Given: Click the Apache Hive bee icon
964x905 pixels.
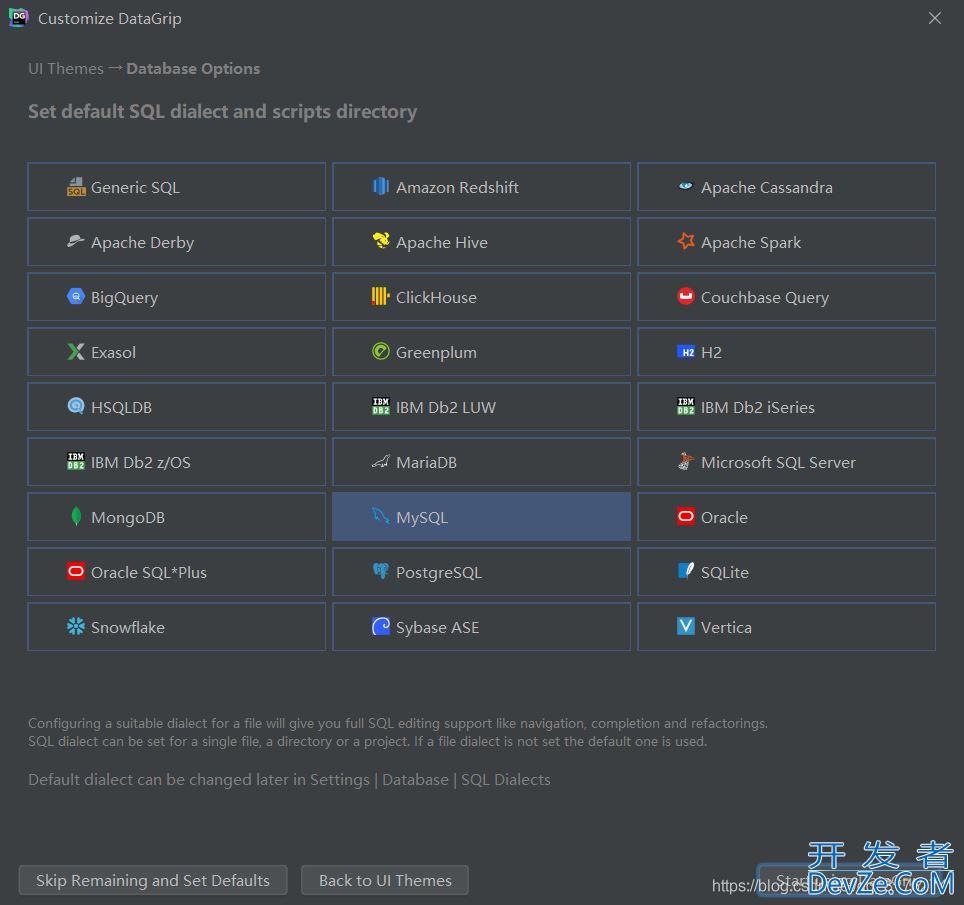Looking at the screenshot, I should tap(381, 241).
